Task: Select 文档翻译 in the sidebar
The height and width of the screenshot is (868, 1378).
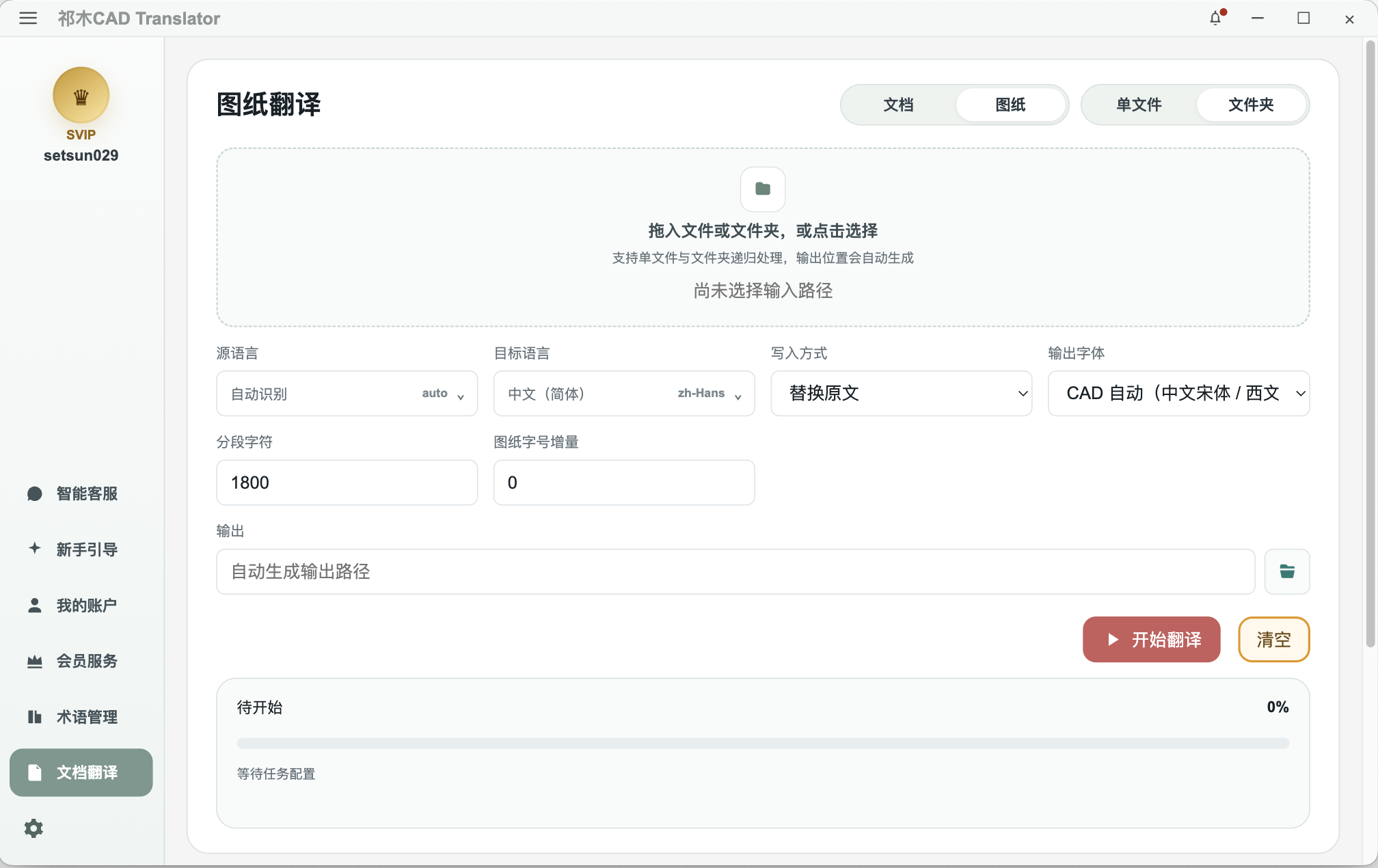Action: coord(81,772)
